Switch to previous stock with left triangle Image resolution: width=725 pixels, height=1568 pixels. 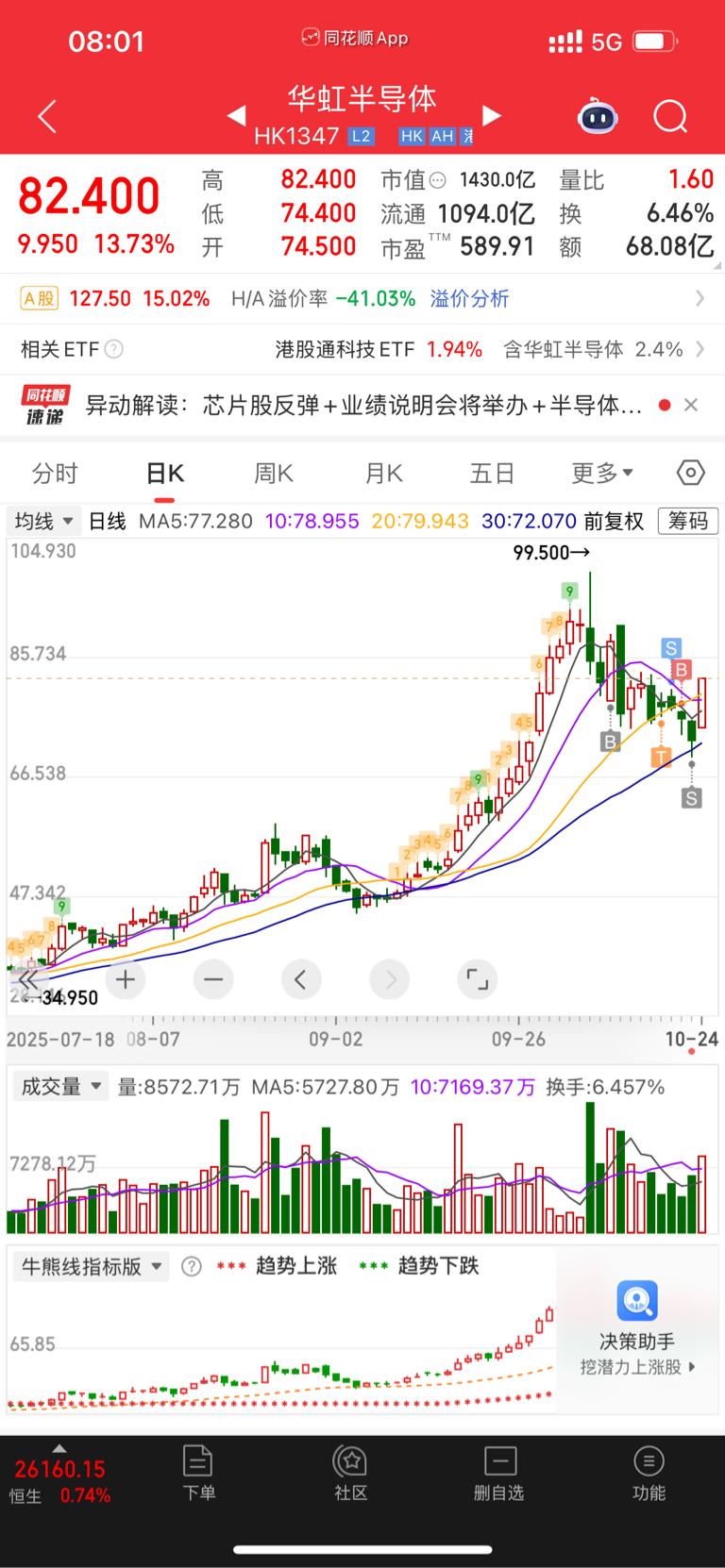click(x=236, y=115)
